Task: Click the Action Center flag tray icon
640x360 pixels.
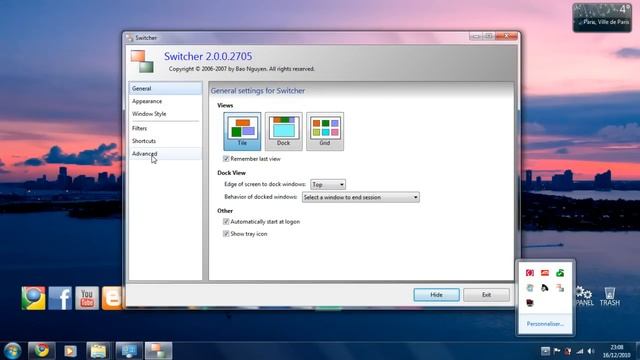Action: click(x=557, y=351)
